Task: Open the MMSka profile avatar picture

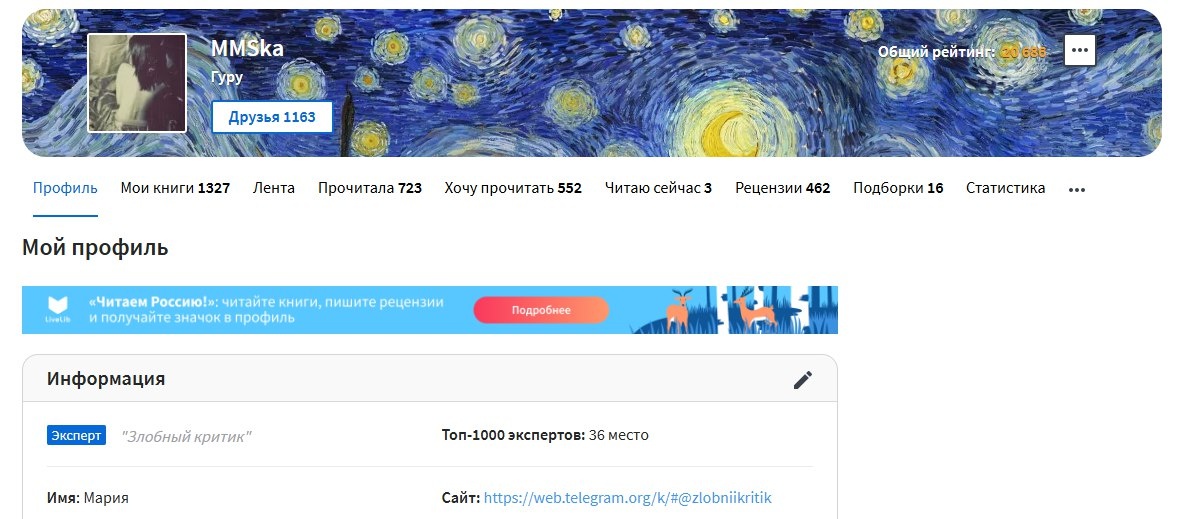Action: coord(137,83)
